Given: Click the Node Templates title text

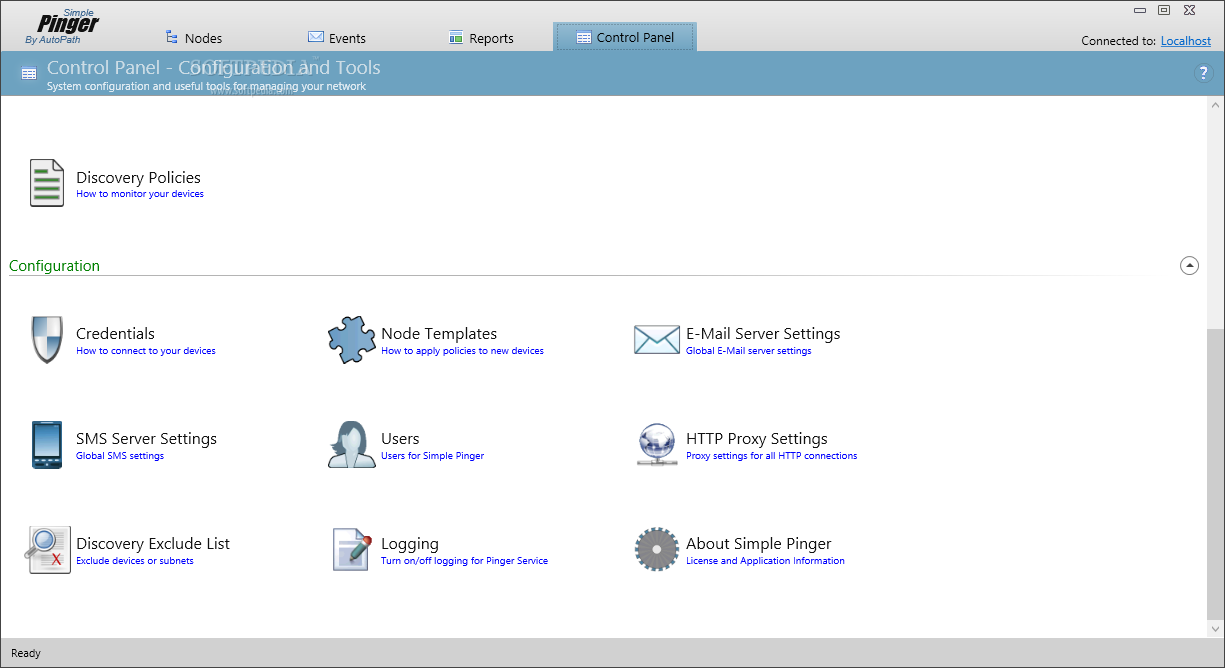Looking at the screenshot, I should pos(439,333).
